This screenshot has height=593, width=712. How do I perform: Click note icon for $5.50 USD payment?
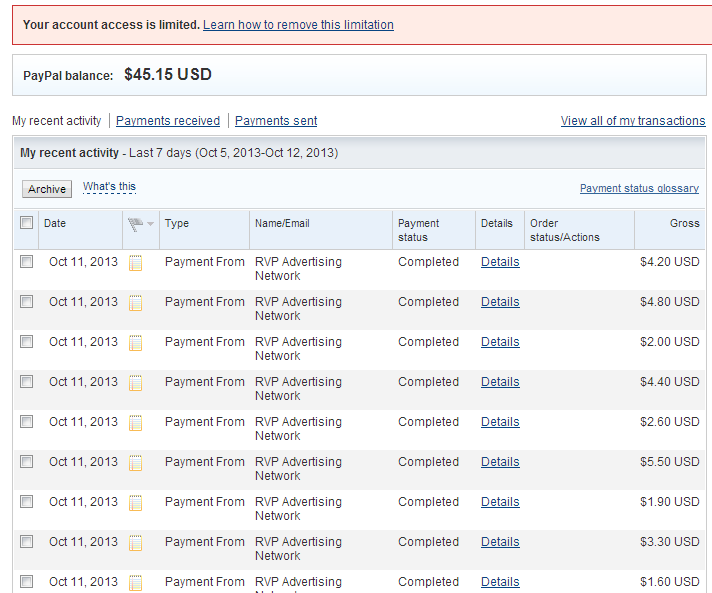pos(136,463)
